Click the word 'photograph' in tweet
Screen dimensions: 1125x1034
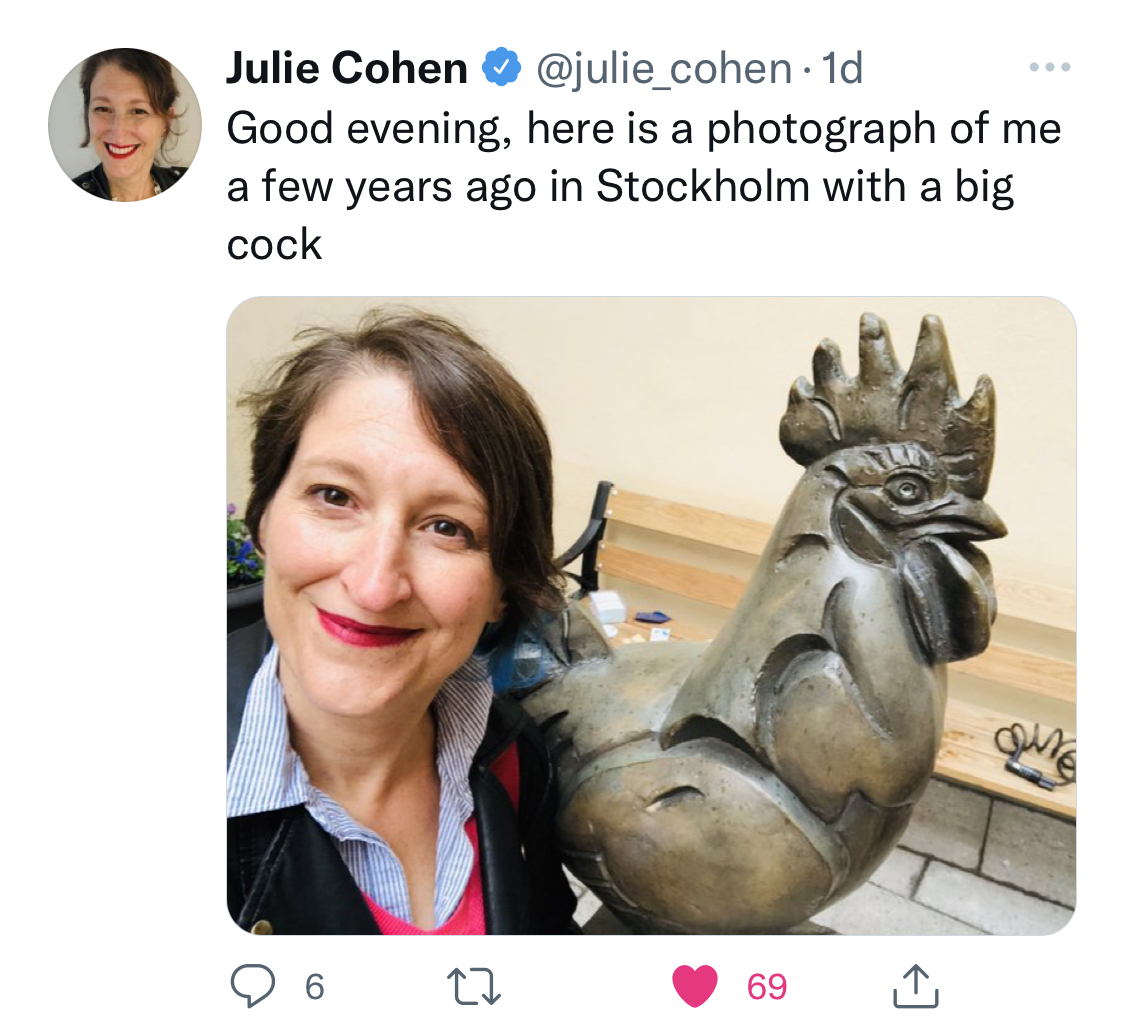point(822,131)
